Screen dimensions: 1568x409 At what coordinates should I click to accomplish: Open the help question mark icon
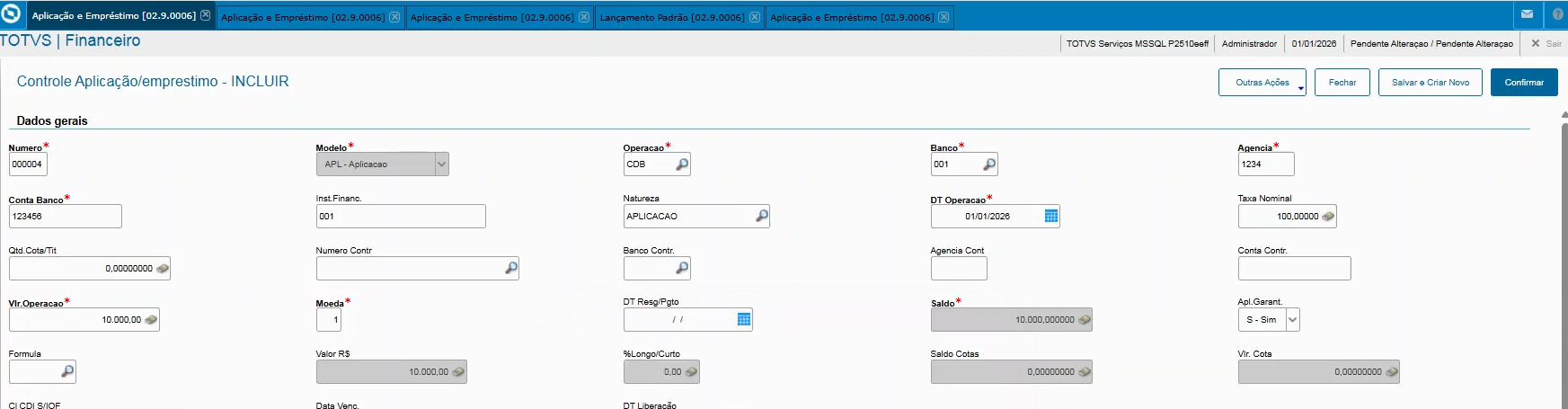point(1557,14)
